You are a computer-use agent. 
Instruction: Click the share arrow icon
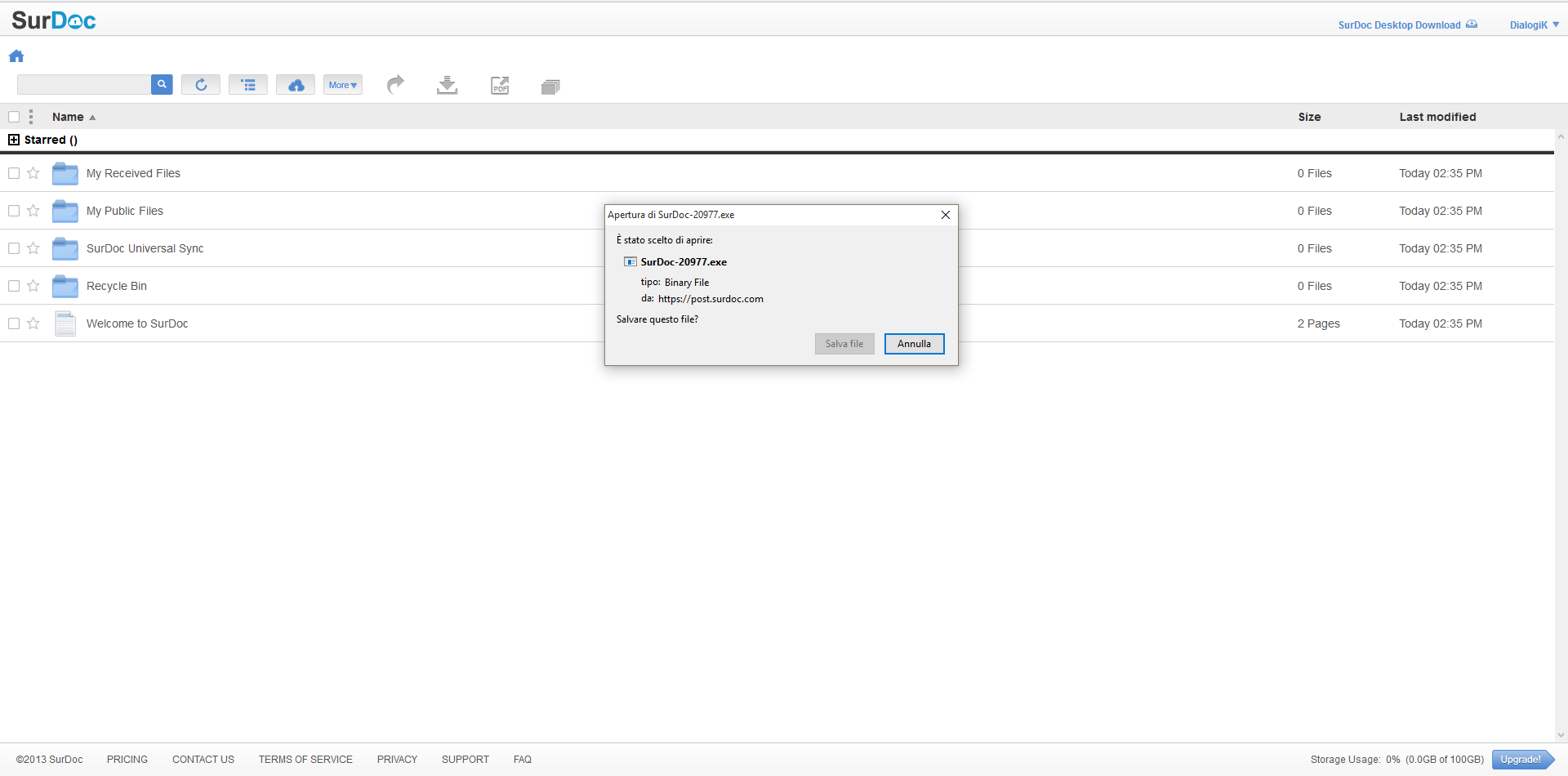(x=395, y=84)
